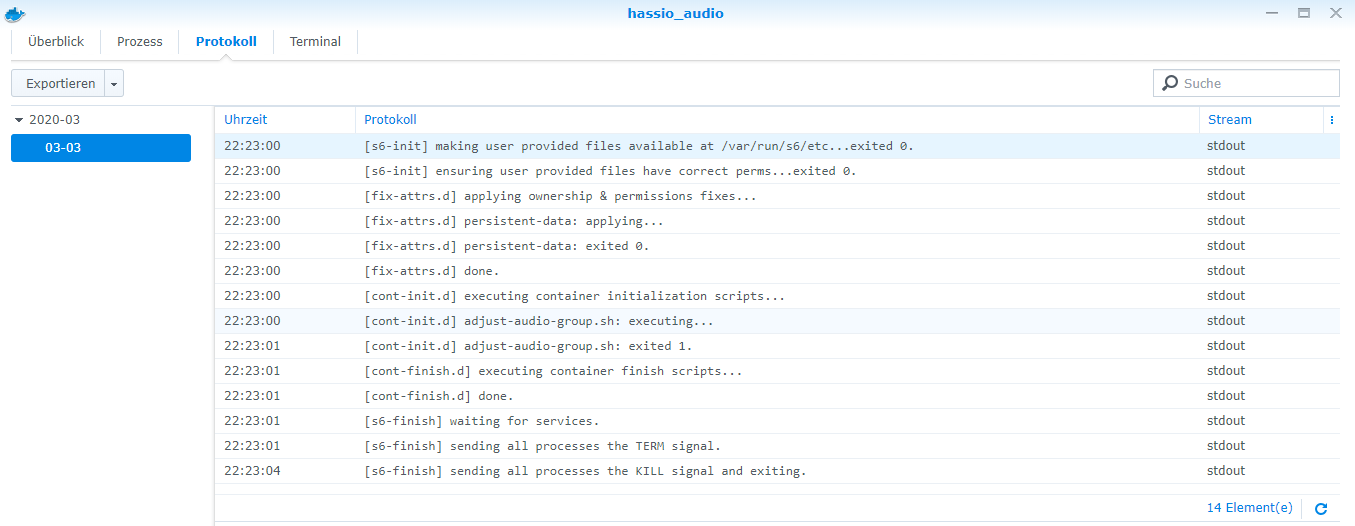Collapse the 2020-03 tree node
The width and height of the screenshot is (1355, 526).
19,120
